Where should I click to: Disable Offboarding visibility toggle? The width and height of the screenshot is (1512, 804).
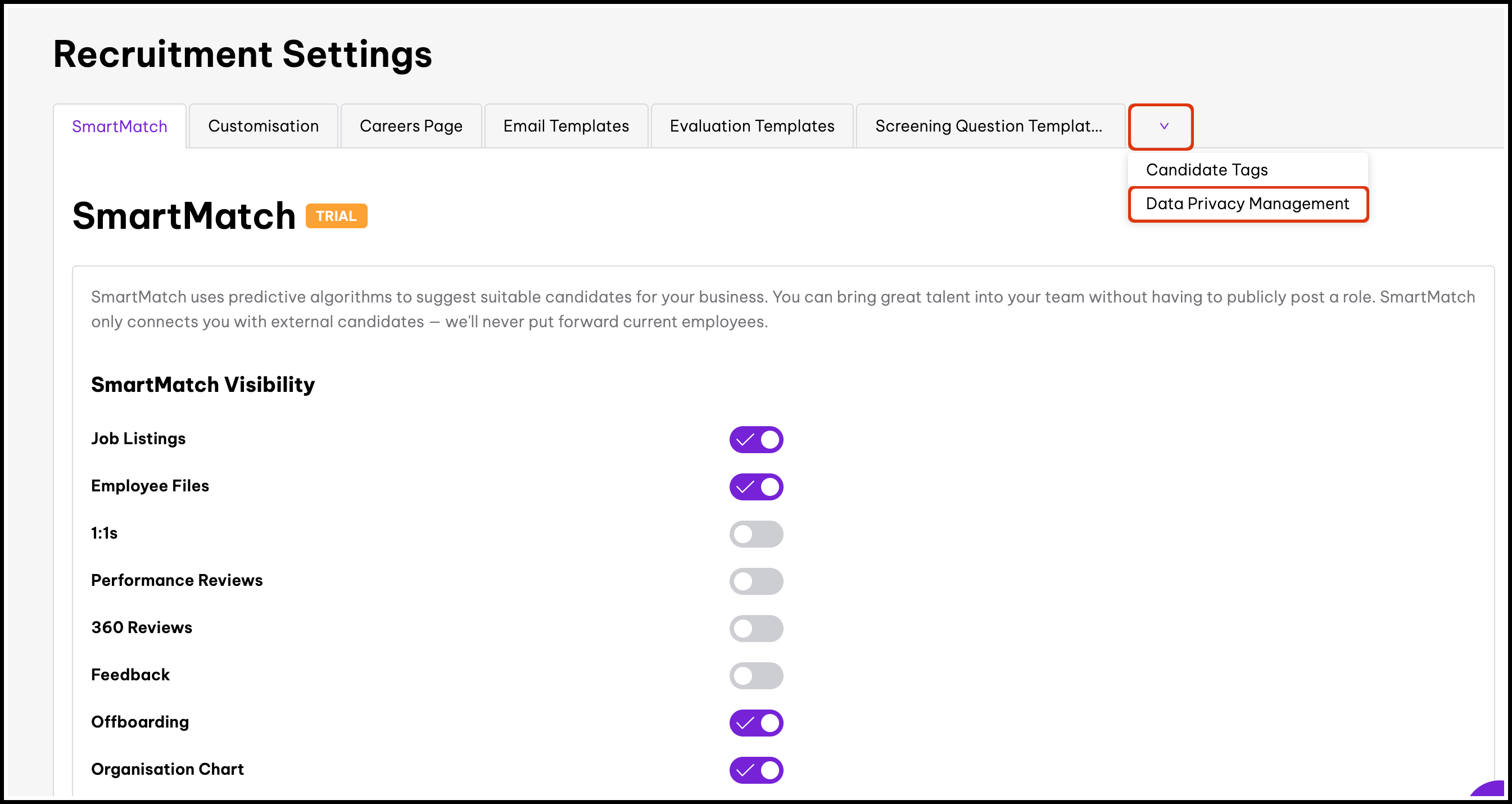point(756,722)
